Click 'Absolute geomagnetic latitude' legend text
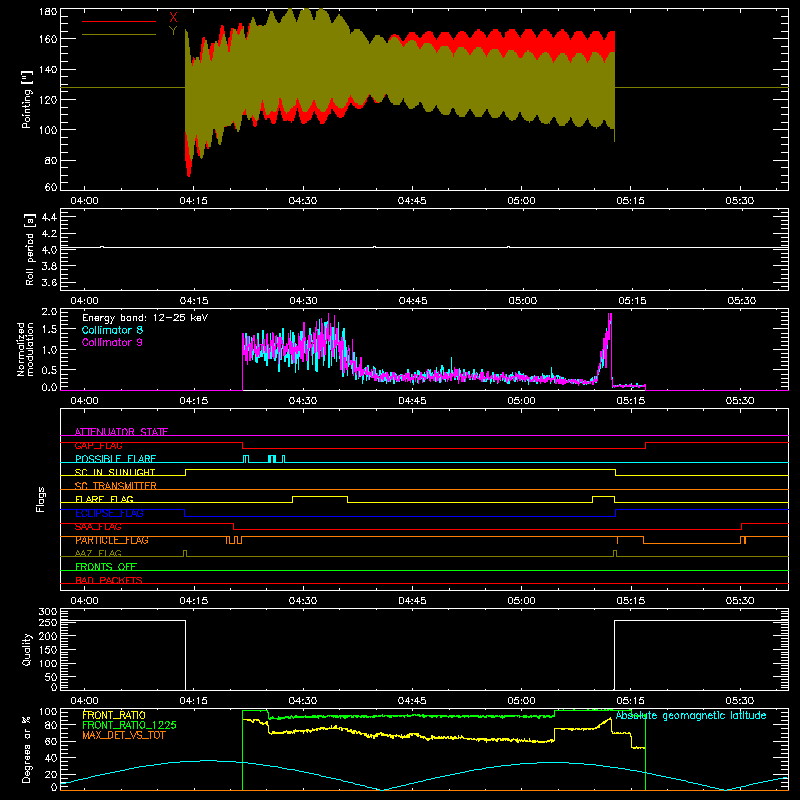This screenshot has width=800, height=800. coord(691,715)
